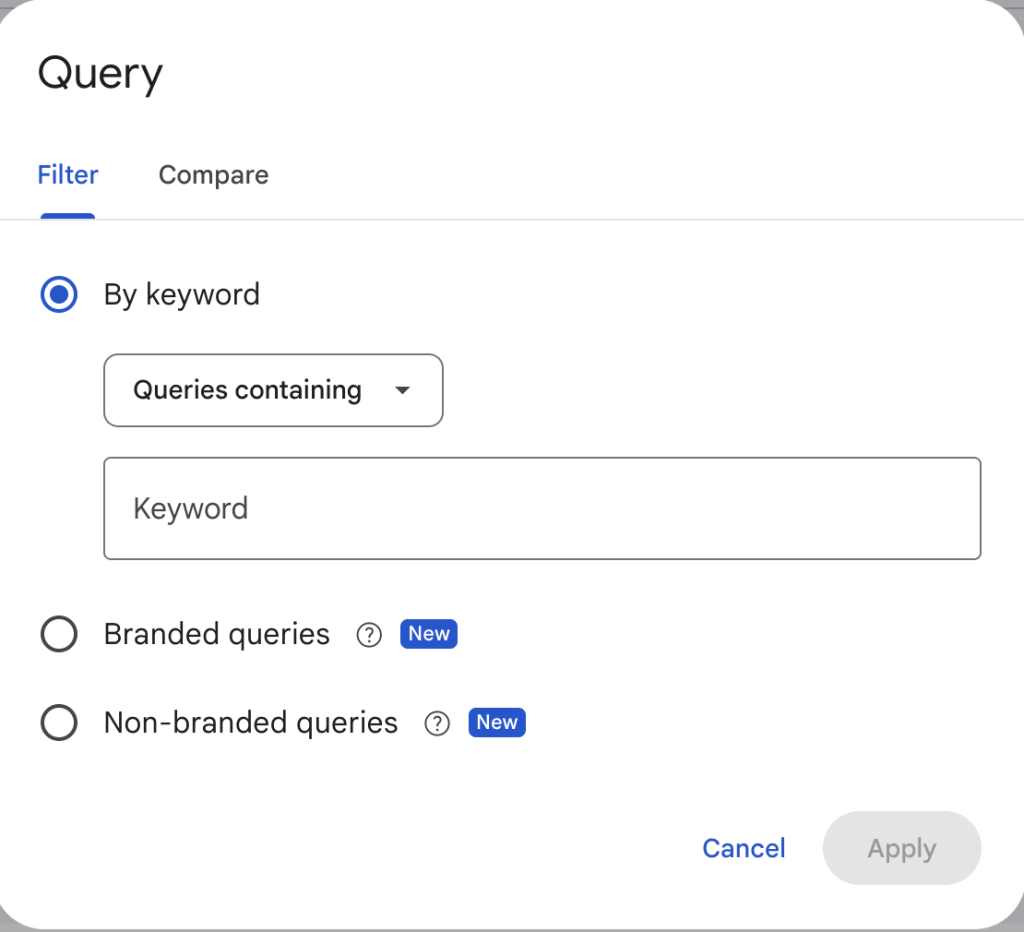This screenshot has width=1024, height=932.
Task: Click the Branded queries label text
Action: tap(217, 635)
